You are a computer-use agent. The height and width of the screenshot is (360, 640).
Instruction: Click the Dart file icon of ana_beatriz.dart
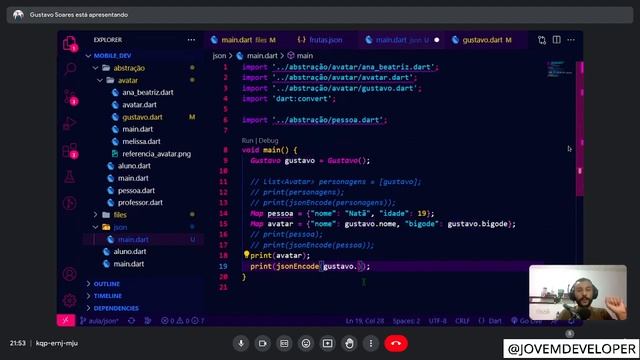[x=115, y=93]
